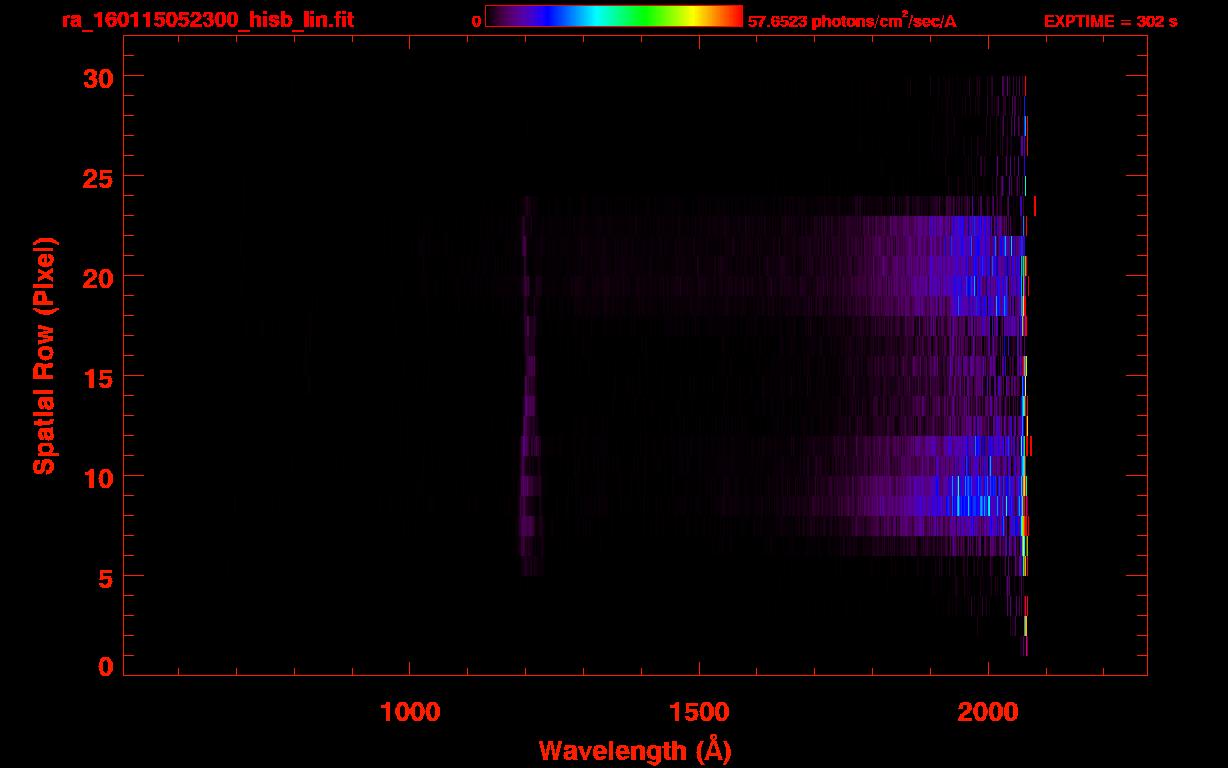Click the 1500 wavelength tick label
Viewport: 1228px width, 768px height.
[x=698, y=711]
